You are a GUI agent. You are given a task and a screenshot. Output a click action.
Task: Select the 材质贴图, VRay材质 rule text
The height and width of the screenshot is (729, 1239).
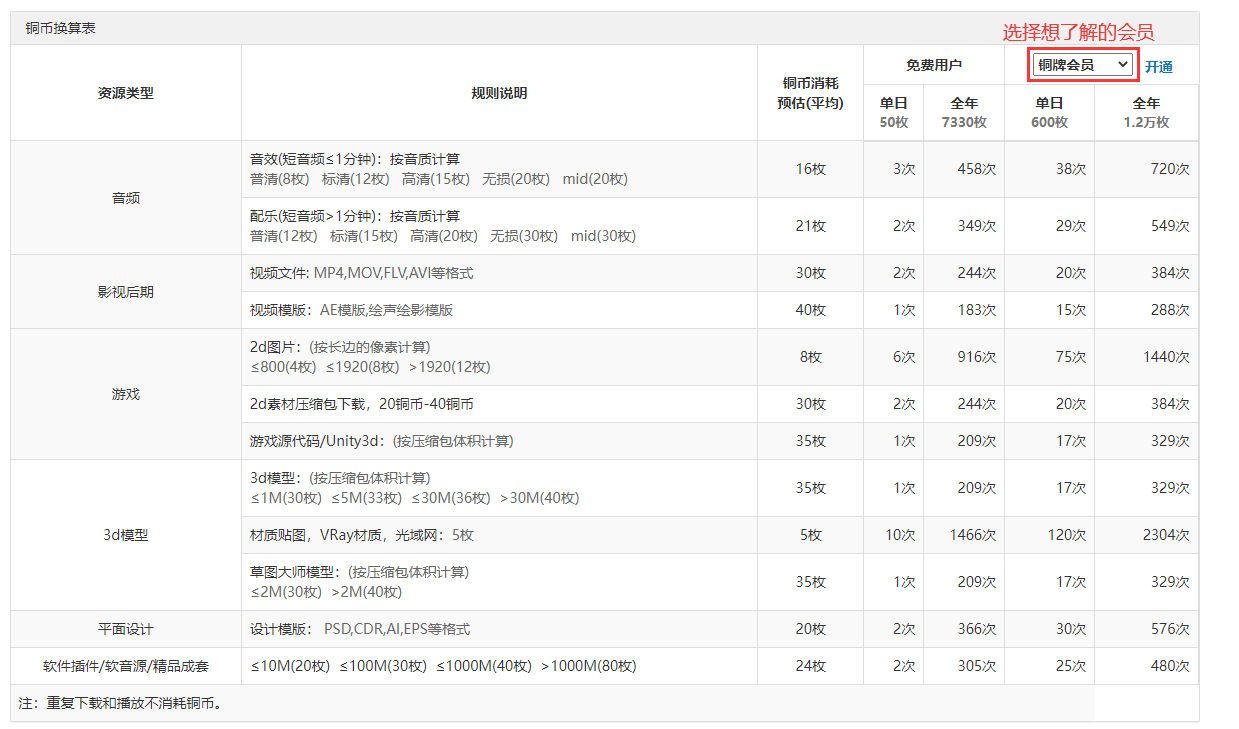(x=362, y=535)
